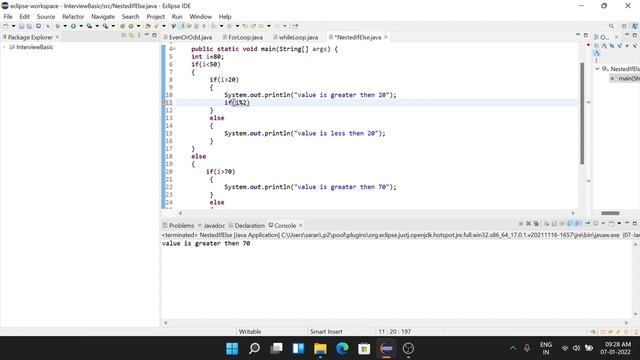This screenshot has width=640, height=360.
Task: Open the File menu
Action: pyautogui.click(x=8, y=17)
